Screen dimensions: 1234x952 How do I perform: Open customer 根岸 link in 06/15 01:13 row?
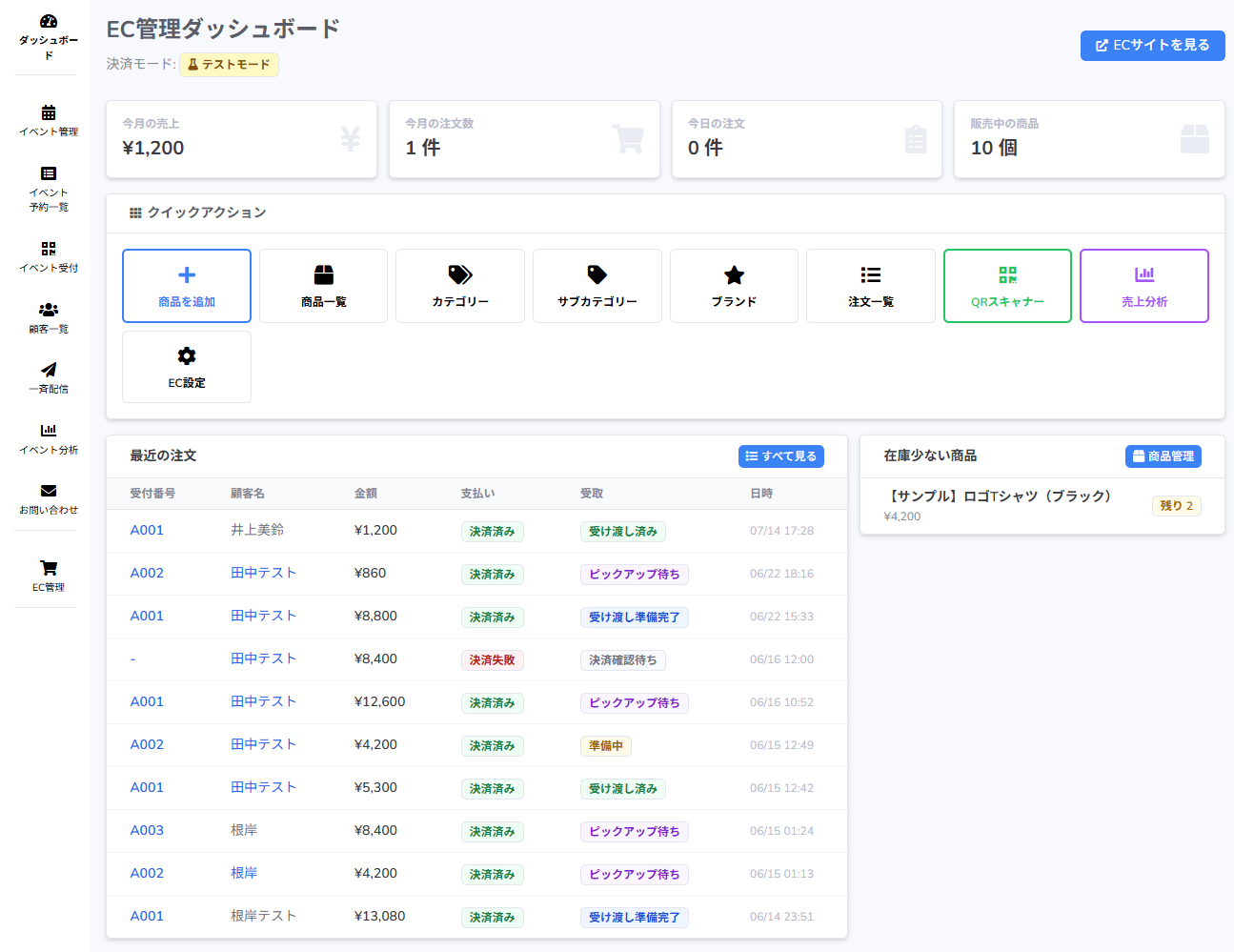click(x=244, y=873)
